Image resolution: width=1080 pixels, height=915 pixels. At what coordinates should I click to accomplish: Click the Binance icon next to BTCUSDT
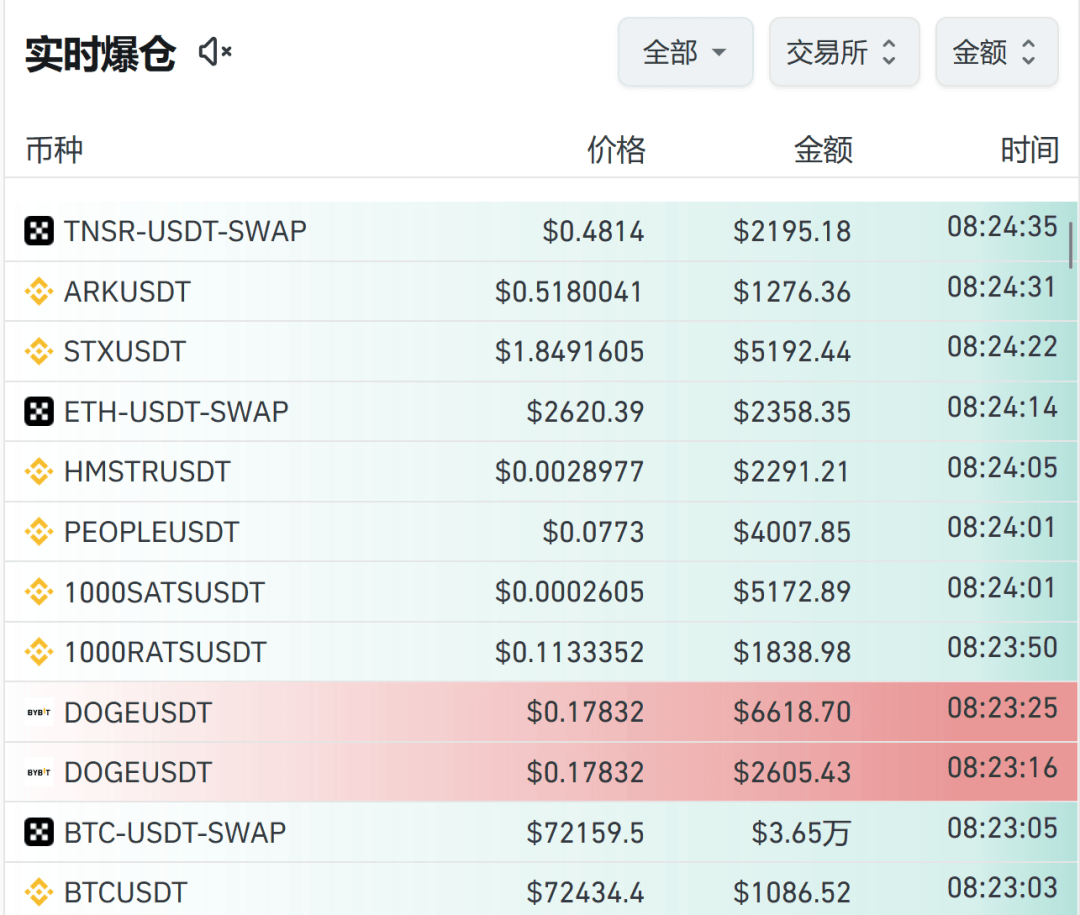click(38, 892)
